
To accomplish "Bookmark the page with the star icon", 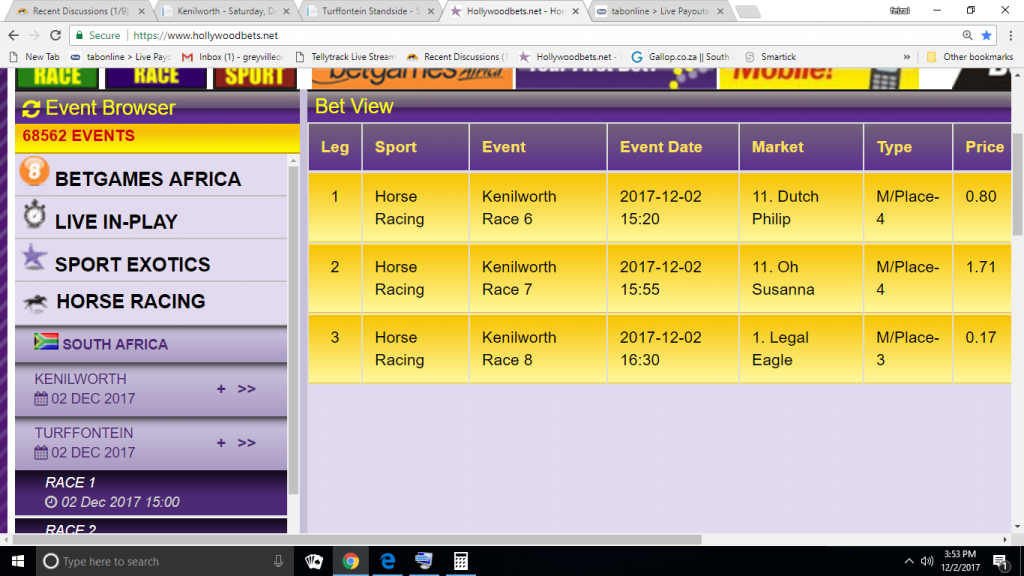I will click(x=986, y=35).
